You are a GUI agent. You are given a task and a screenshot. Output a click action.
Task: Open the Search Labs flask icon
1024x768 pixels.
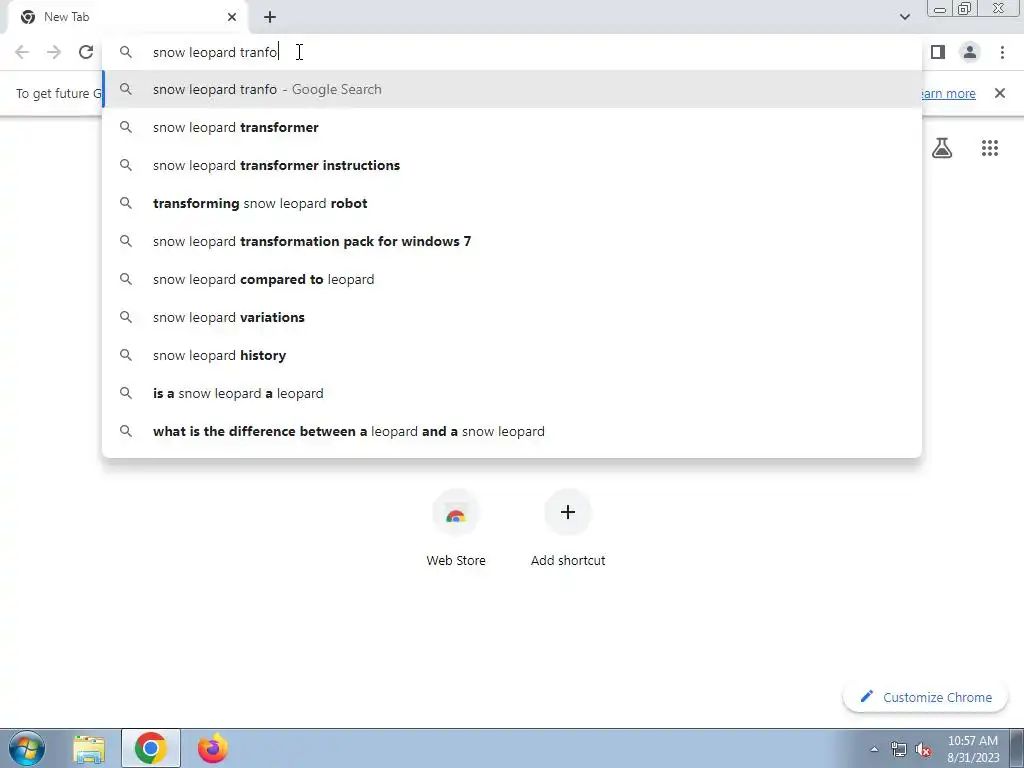coord(942,148)
